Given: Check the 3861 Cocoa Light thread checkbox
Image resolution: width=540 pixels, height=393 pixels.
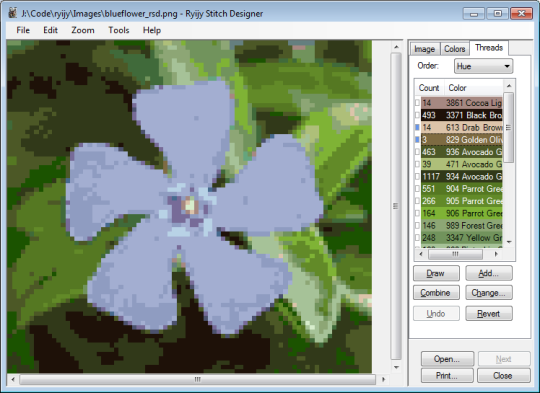Looking at the screenshot, I should coord(417,103).
